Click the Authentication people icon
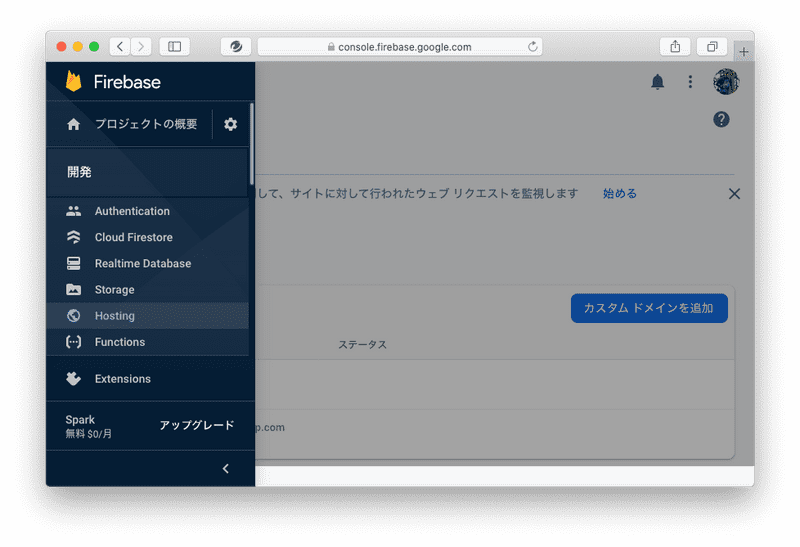Image resolution: width=800 pixels, height=547 pixels. coord(73,211)
